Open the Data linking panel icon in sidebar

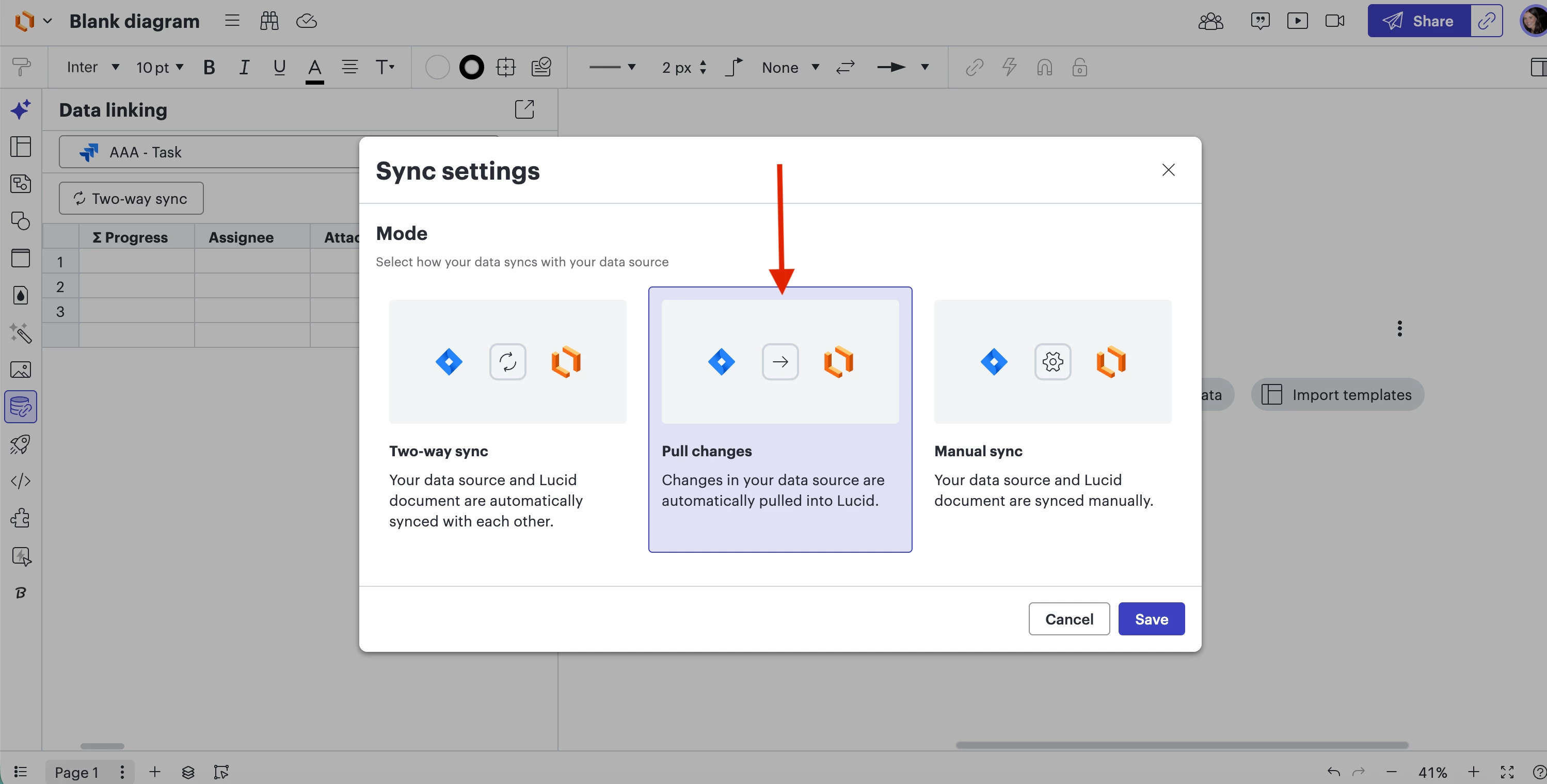tap(21, 407)
